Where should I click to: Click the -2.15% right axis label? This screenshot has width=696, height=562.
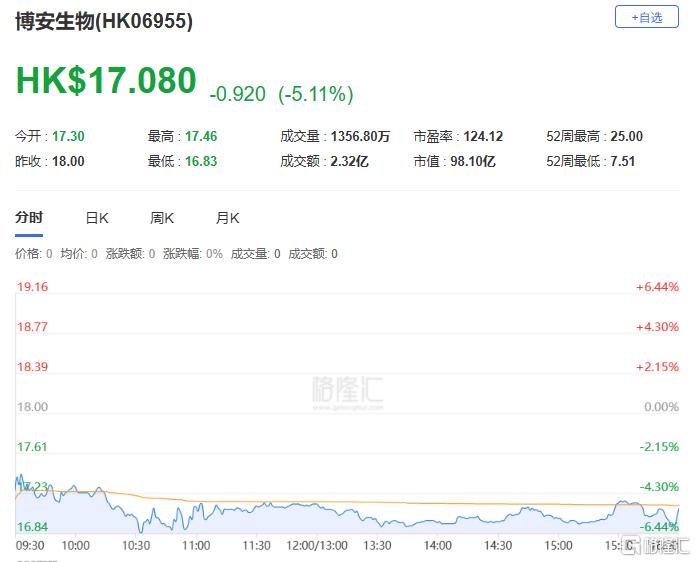pos(659,447)
